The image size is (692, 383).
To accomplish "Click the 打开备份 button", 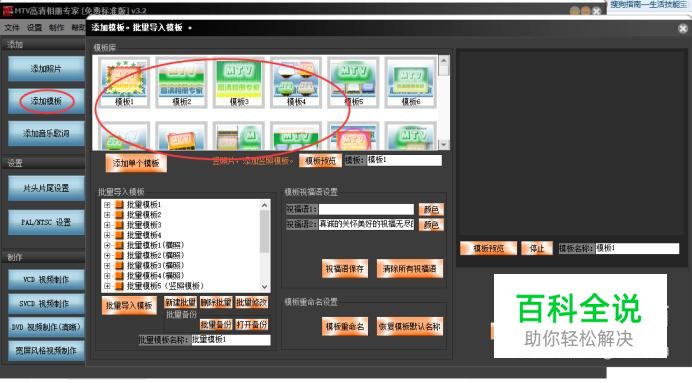I will tap(252, 325).
